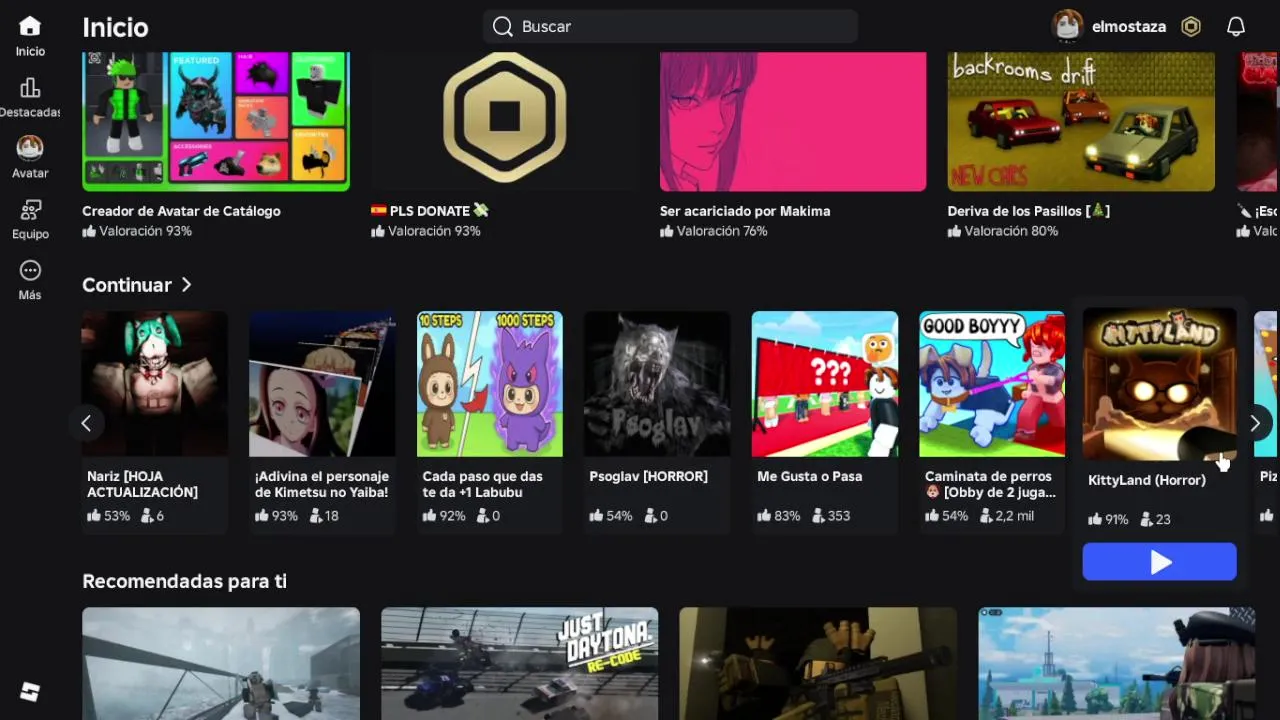Click the thumbs-up icon for Nariz 53%
The height and width of the screenshot is (720, 1280).
tap(94, 516)
